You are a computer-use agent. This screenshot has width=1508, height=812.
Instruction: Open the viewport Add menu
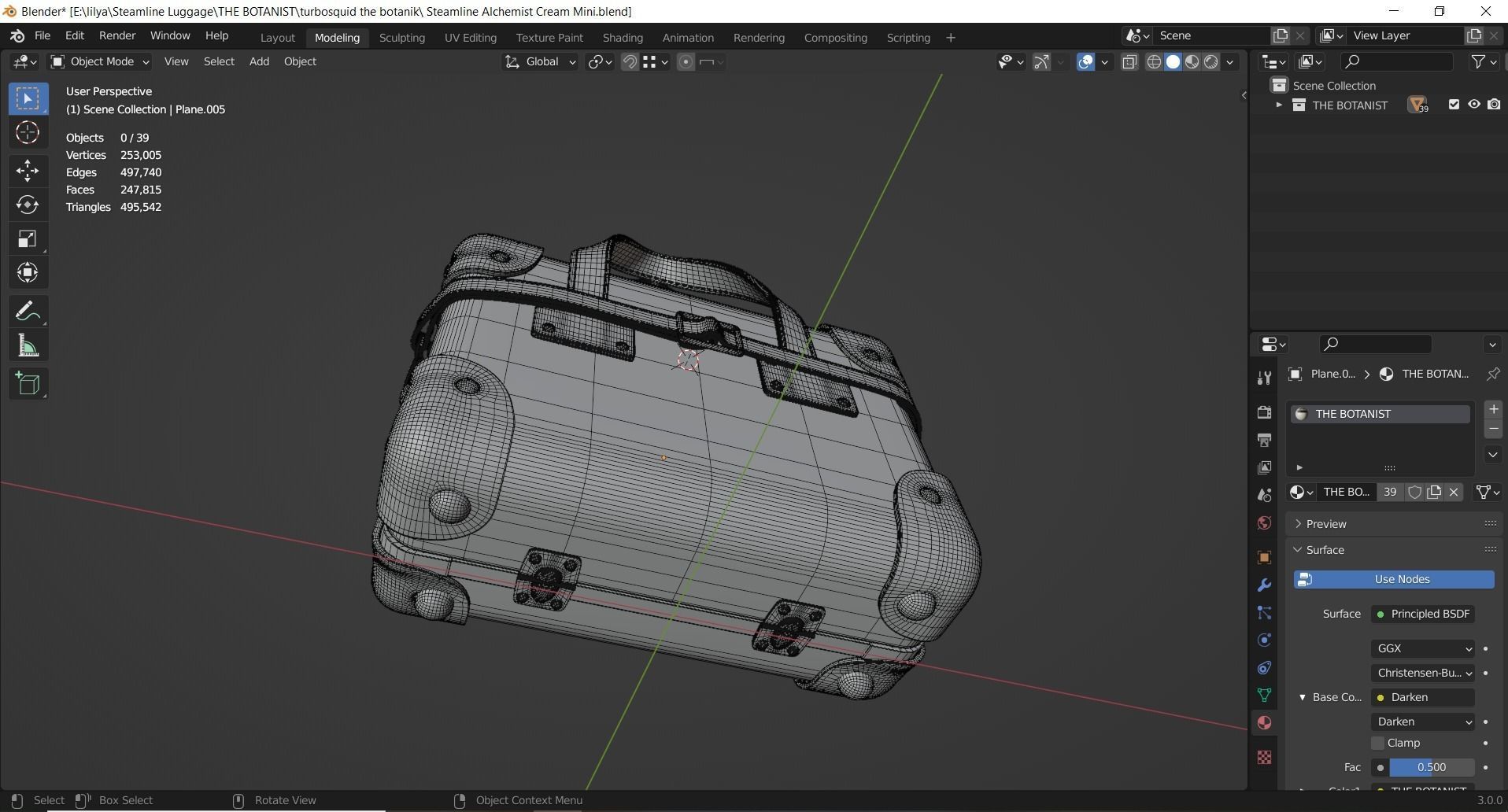click(259, 61)
